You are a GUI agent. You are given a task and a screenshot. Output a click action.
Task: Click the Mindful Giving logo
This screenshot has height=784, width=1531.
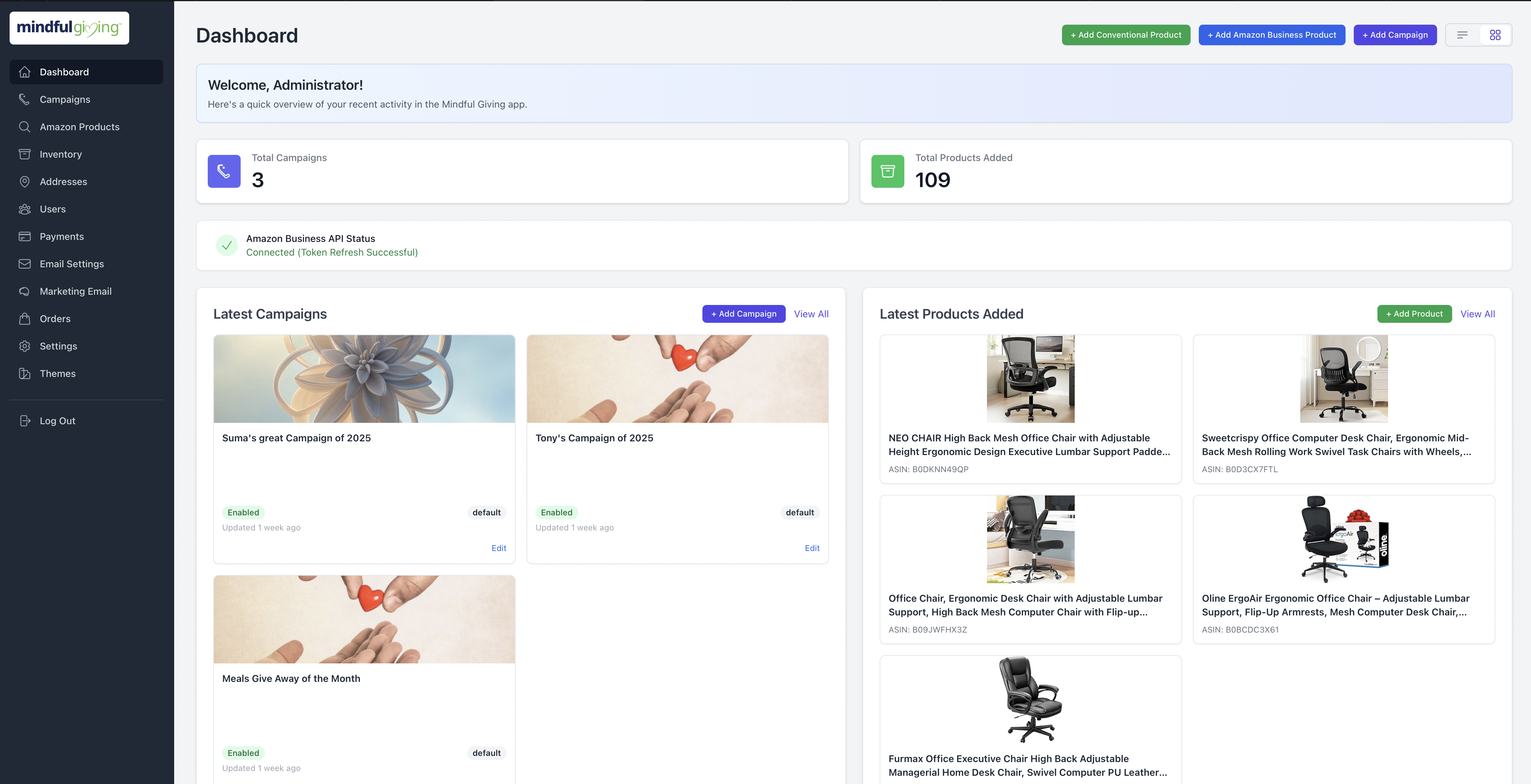pyautogui.click(x=69, y=28)
